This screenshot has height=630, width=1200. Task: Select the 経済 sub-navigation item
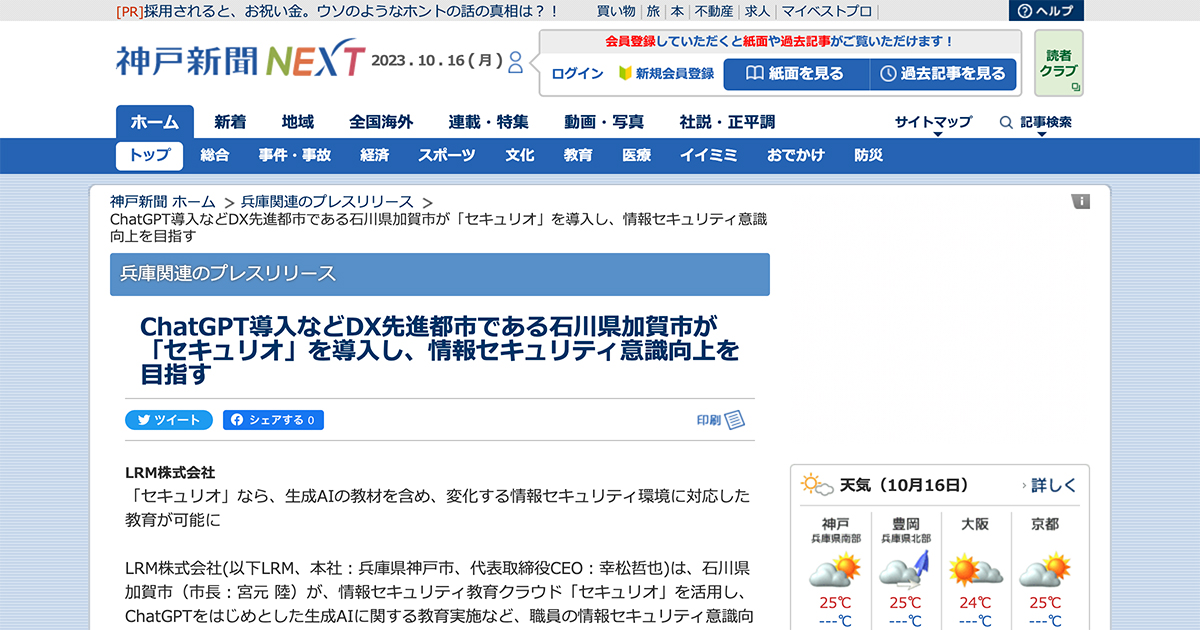click(375, 155)
